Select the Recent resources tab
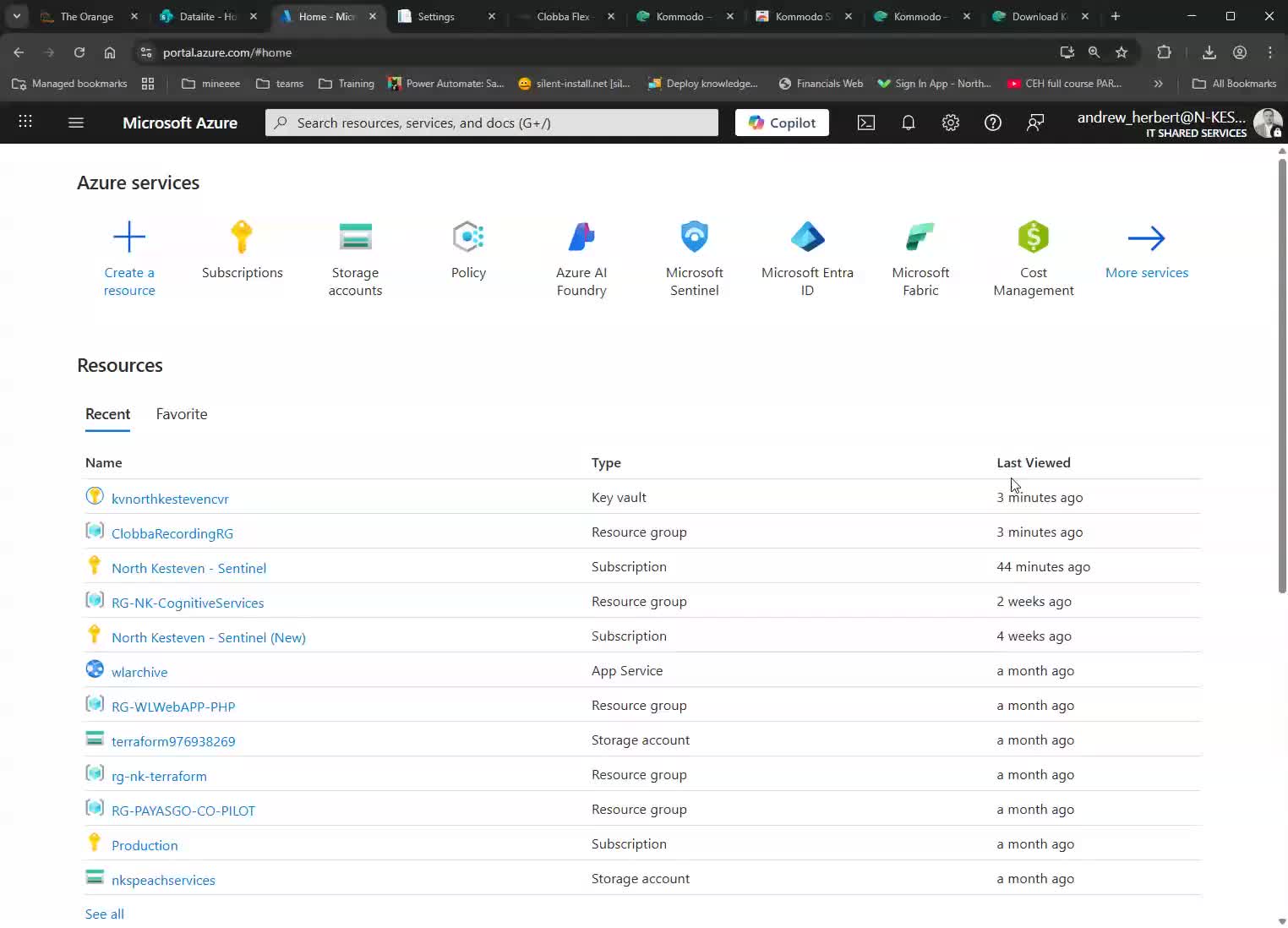Screen dimensions: 1288x928 107,414
